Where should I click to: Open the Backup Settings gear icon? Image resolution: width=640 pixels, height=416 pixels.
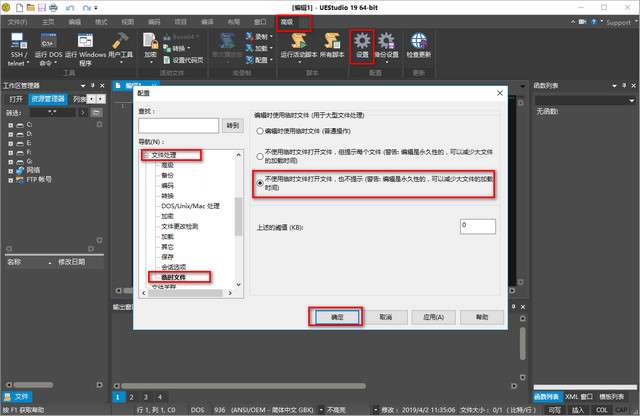(386, 41)
